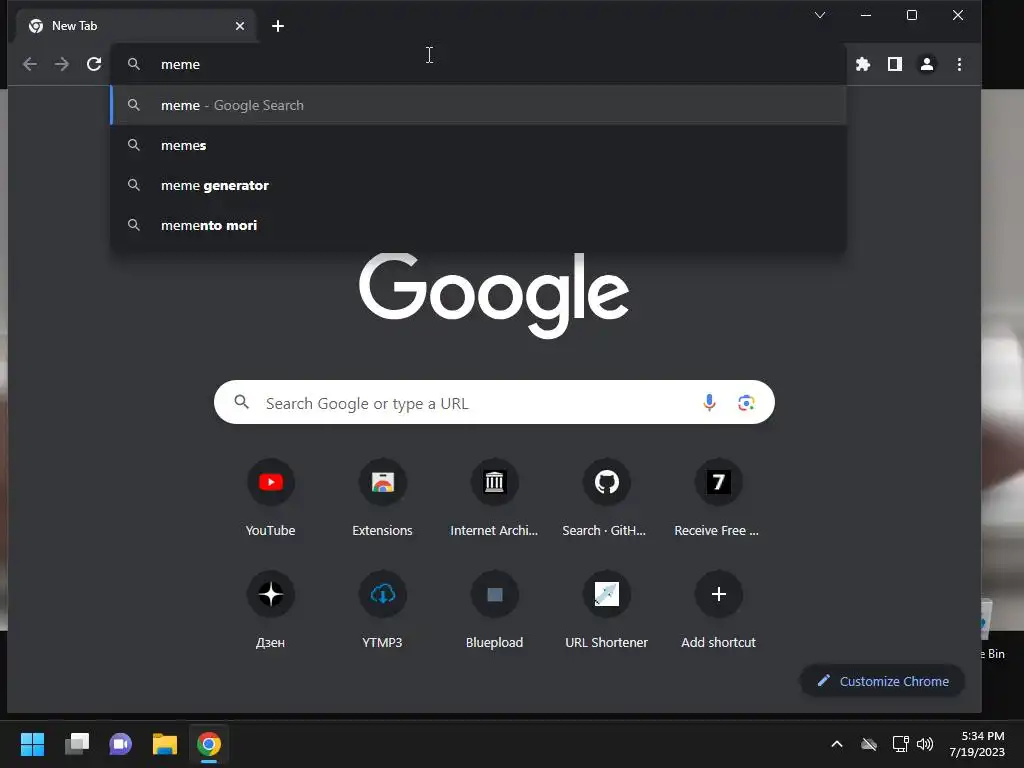The width and height of the screenshot is (1024, 768).
Task: Go back using the back arrow
Action: (x=30, y=64)
